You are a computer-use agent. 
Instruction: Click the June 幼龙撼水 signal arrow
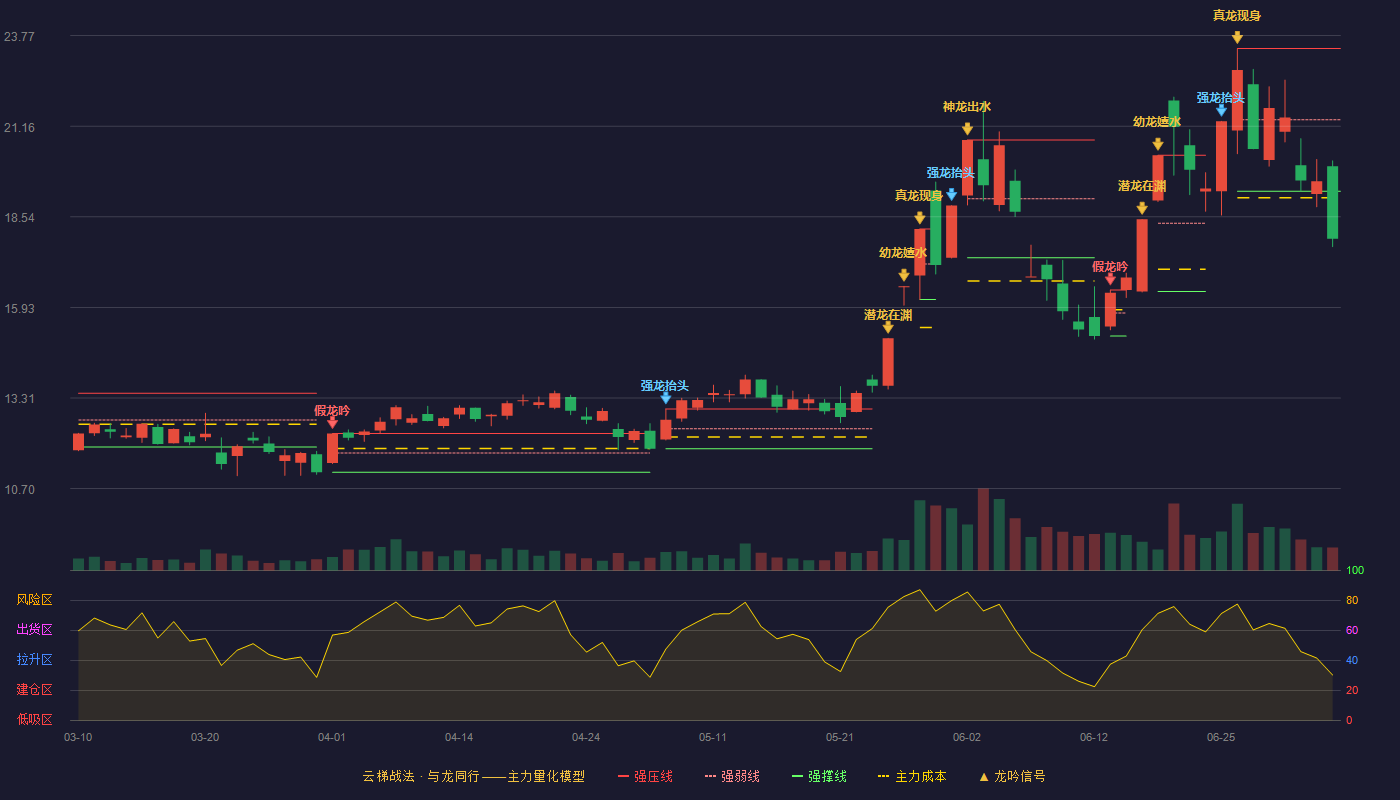click(1158, 144)
